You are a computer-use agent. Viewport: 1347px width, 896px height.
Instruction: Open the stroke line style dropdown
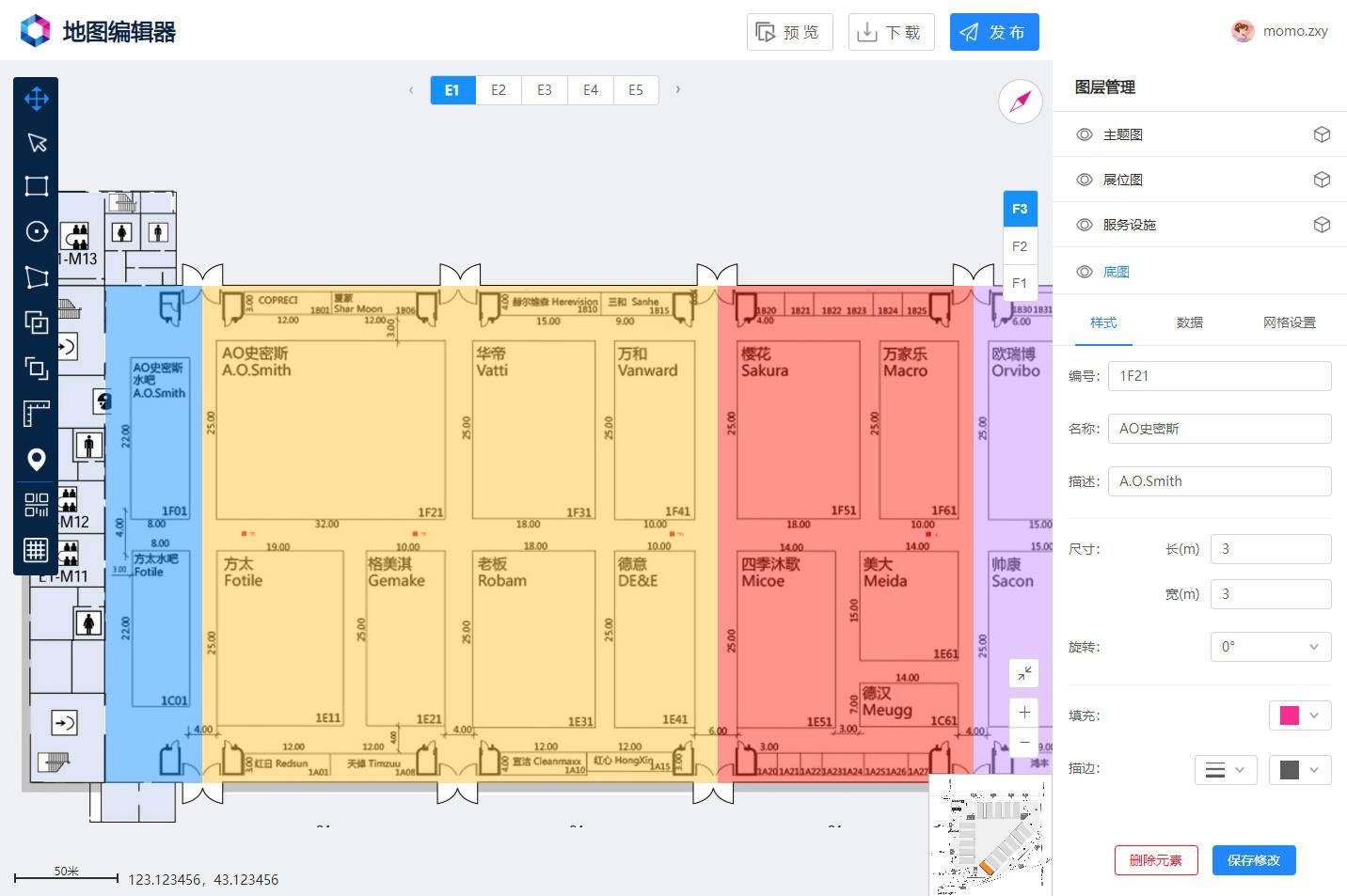(x=1226, y=770)
